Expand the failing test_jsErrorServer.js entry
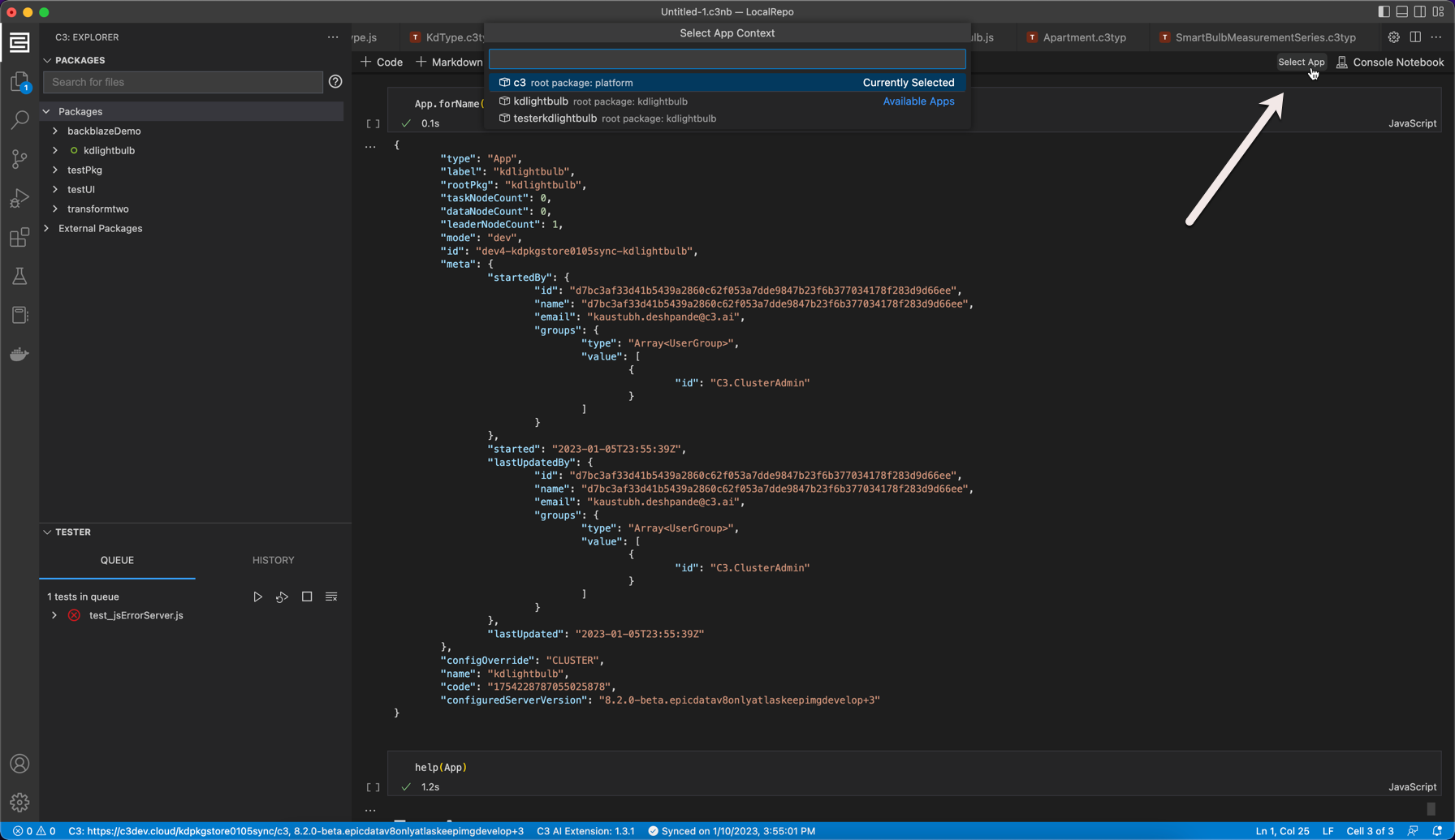The width and height of the screenshot is (1455, 840). [x=54, y=615]
